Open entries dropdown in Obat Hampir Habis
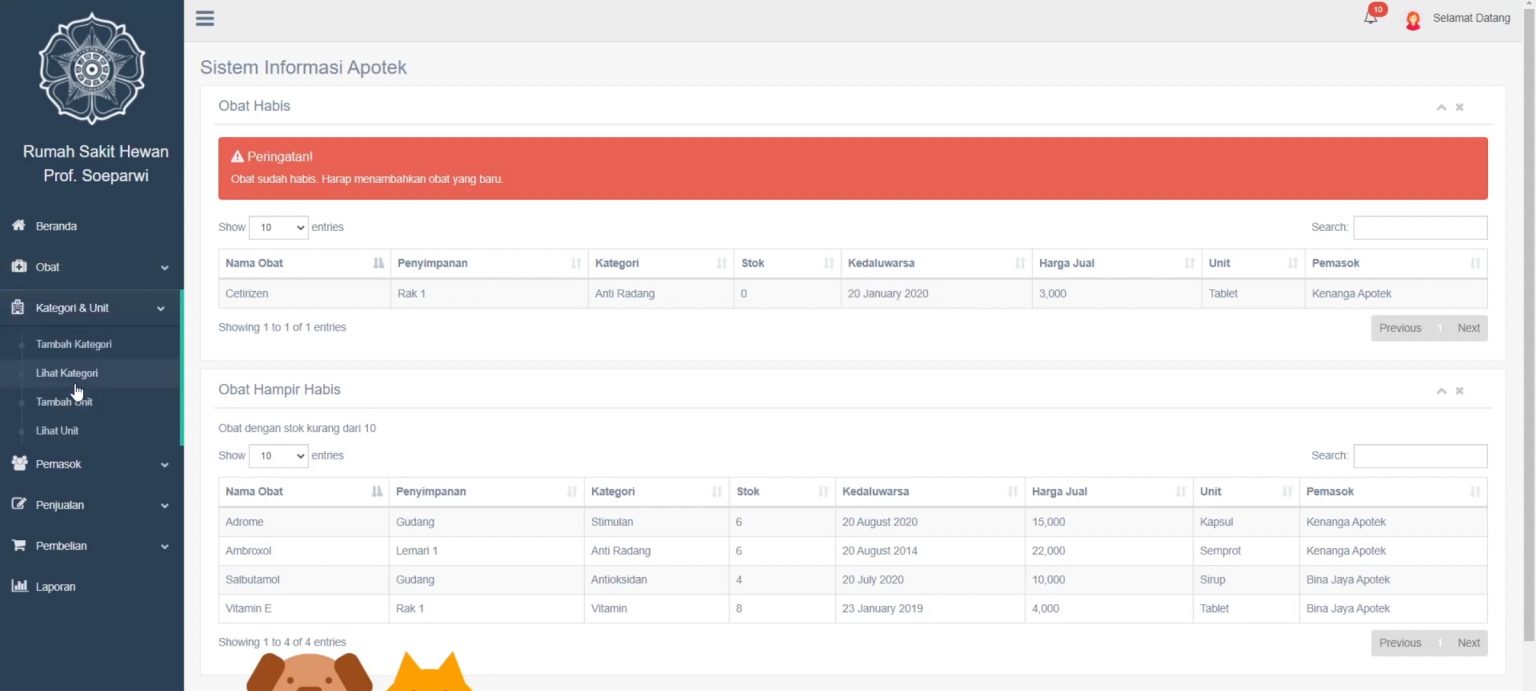 pos(278,456)
